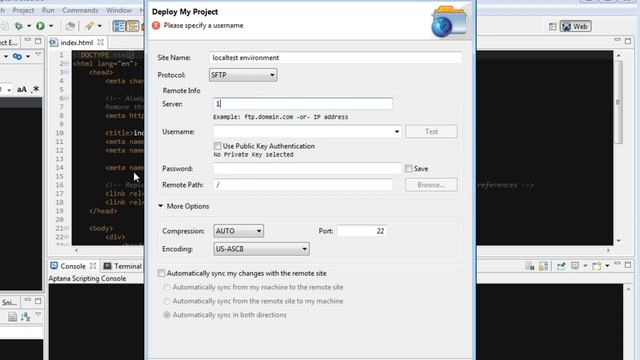Enable Use Public Key Authentication checkbox

click(217, 146)
